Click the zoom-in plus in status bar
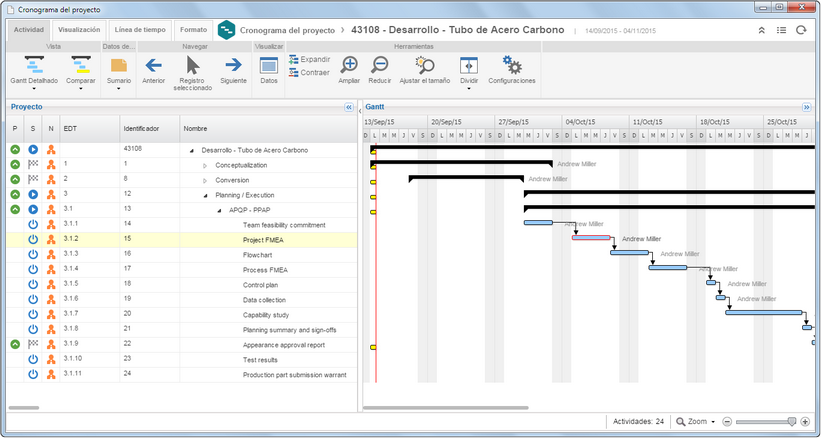 tap(805, 422)
